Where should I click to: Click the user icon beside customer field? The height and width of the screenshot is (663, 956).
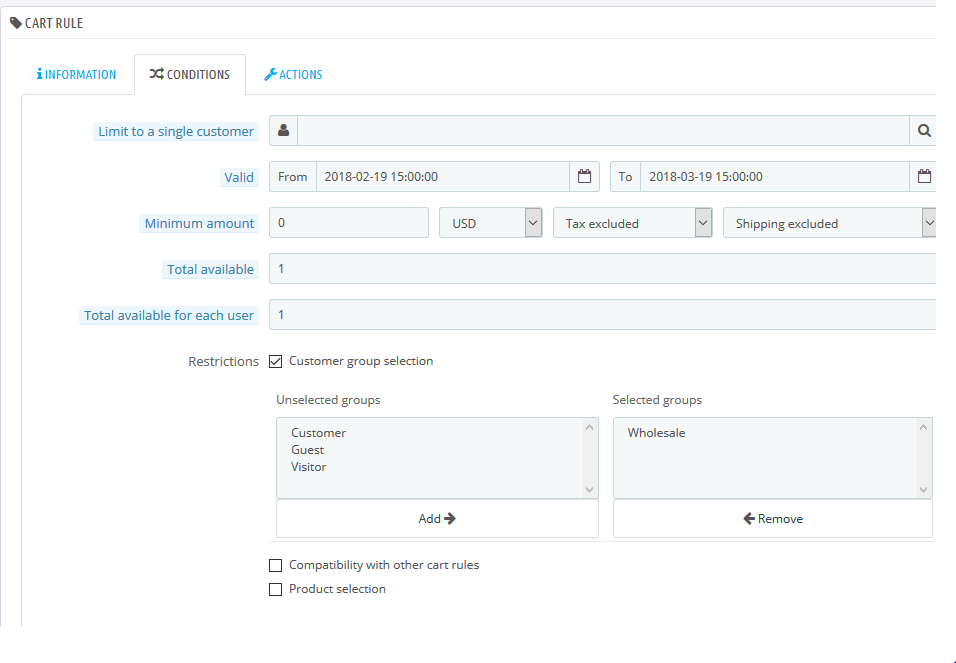(283, 131)
